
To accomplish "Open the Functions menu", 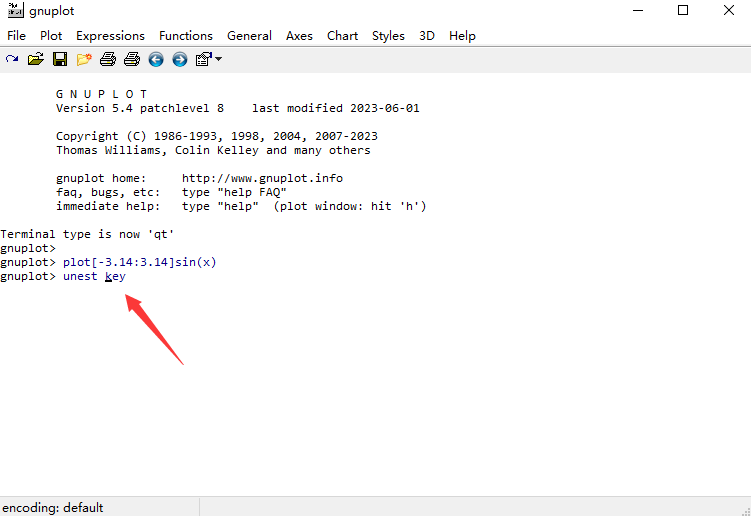I will 186,36.
